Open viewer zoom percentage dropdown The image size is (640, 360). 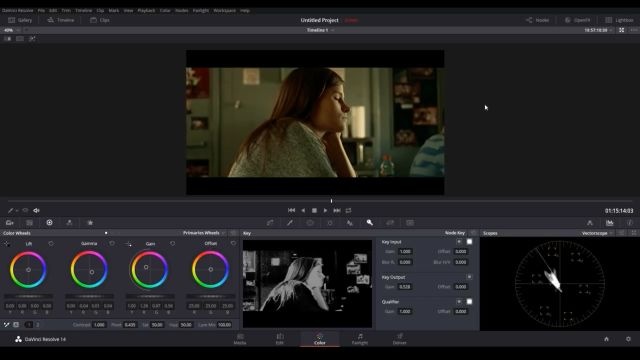click(x=11, y=30)
